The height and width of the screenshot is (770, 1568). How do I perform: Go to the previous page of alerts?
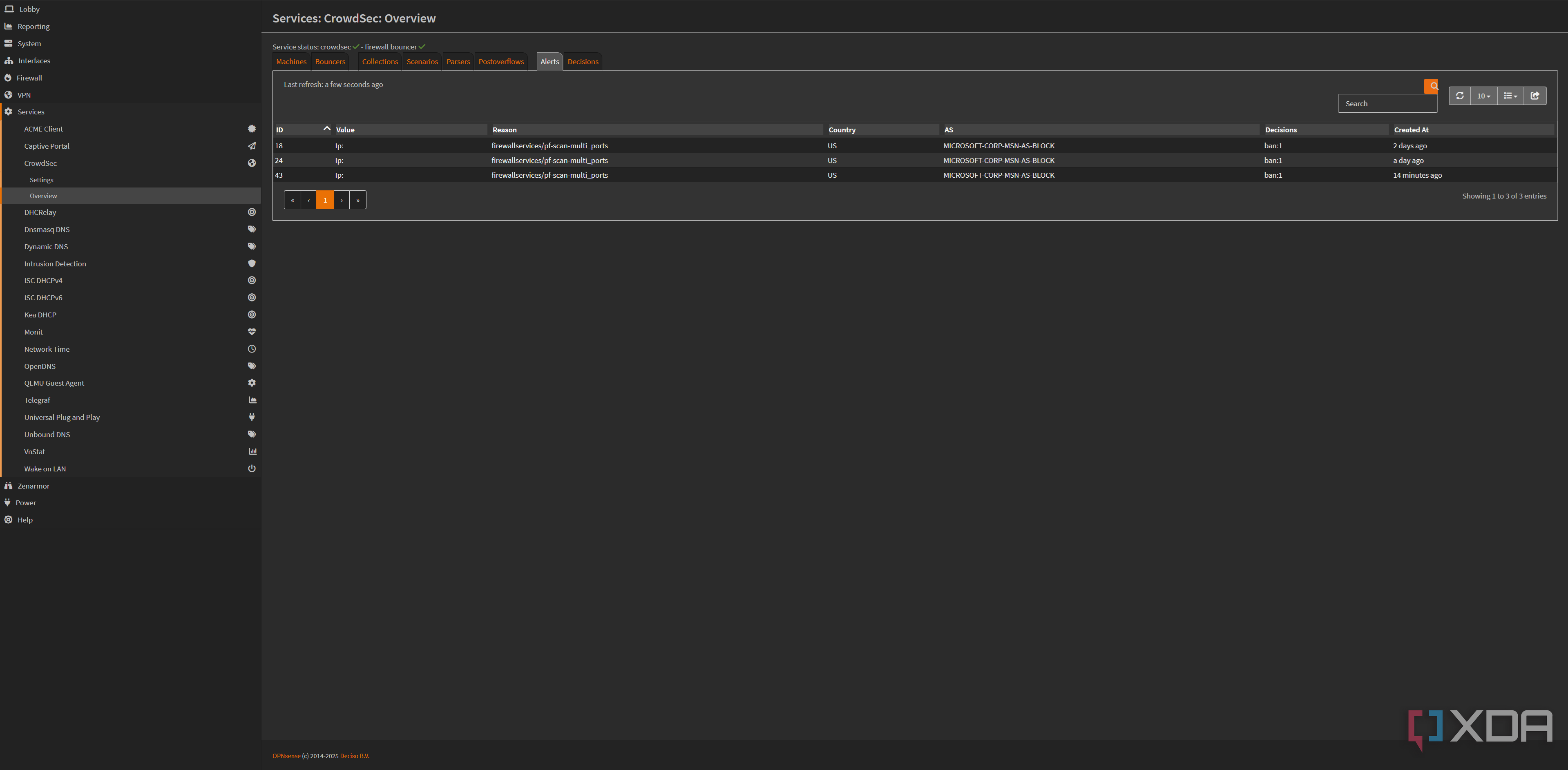pos(308,200)
